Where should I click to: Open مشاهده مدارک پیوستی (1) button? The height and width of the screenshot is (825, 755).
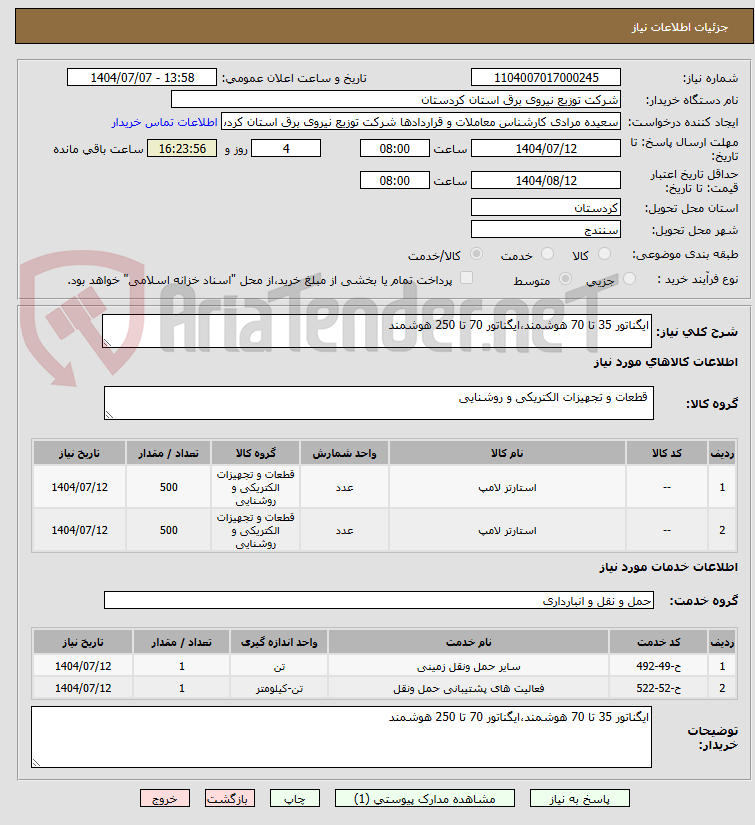tap(425, 798)
